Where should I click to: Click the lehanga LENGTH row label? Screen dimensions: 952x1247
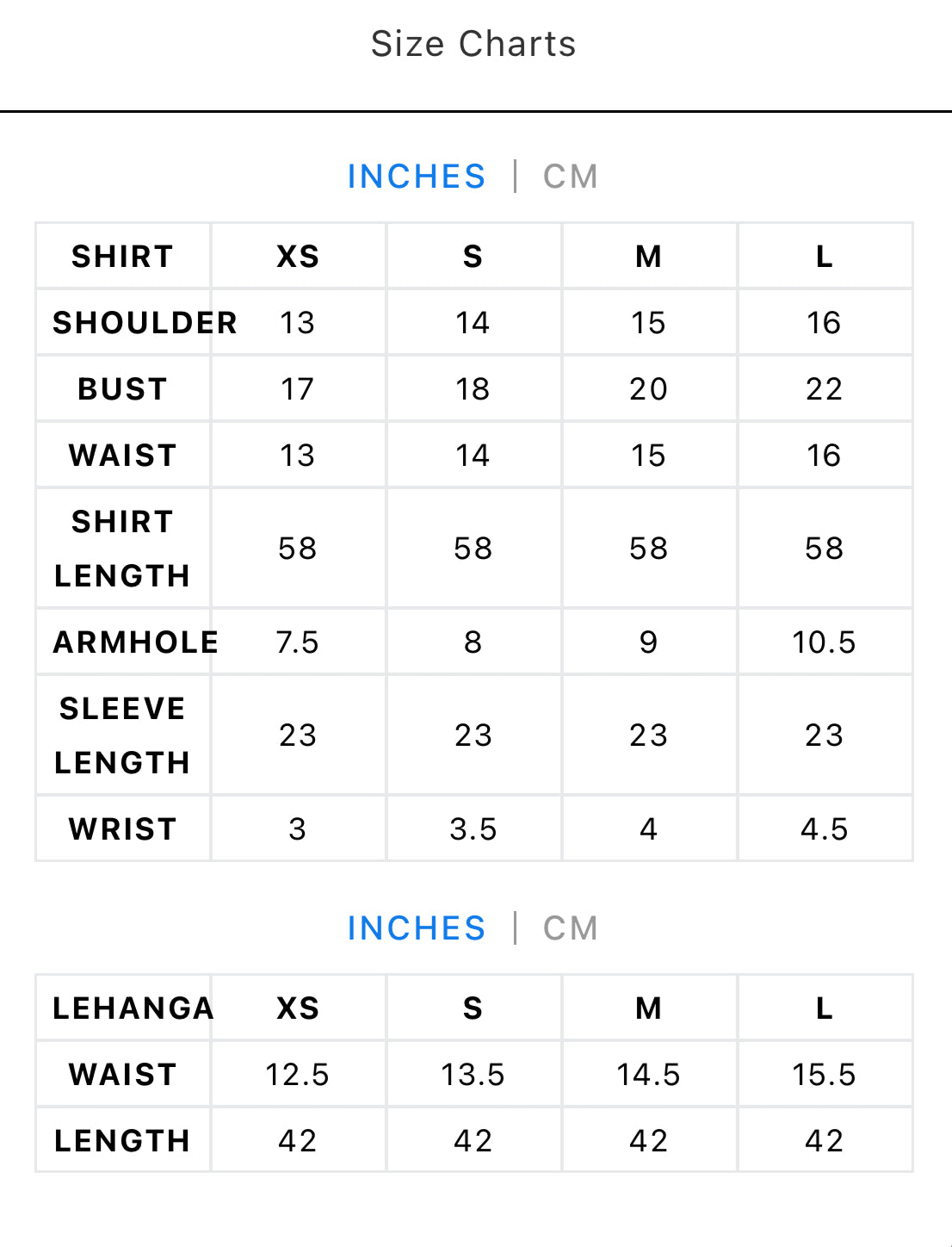(x=123, y=1140)
